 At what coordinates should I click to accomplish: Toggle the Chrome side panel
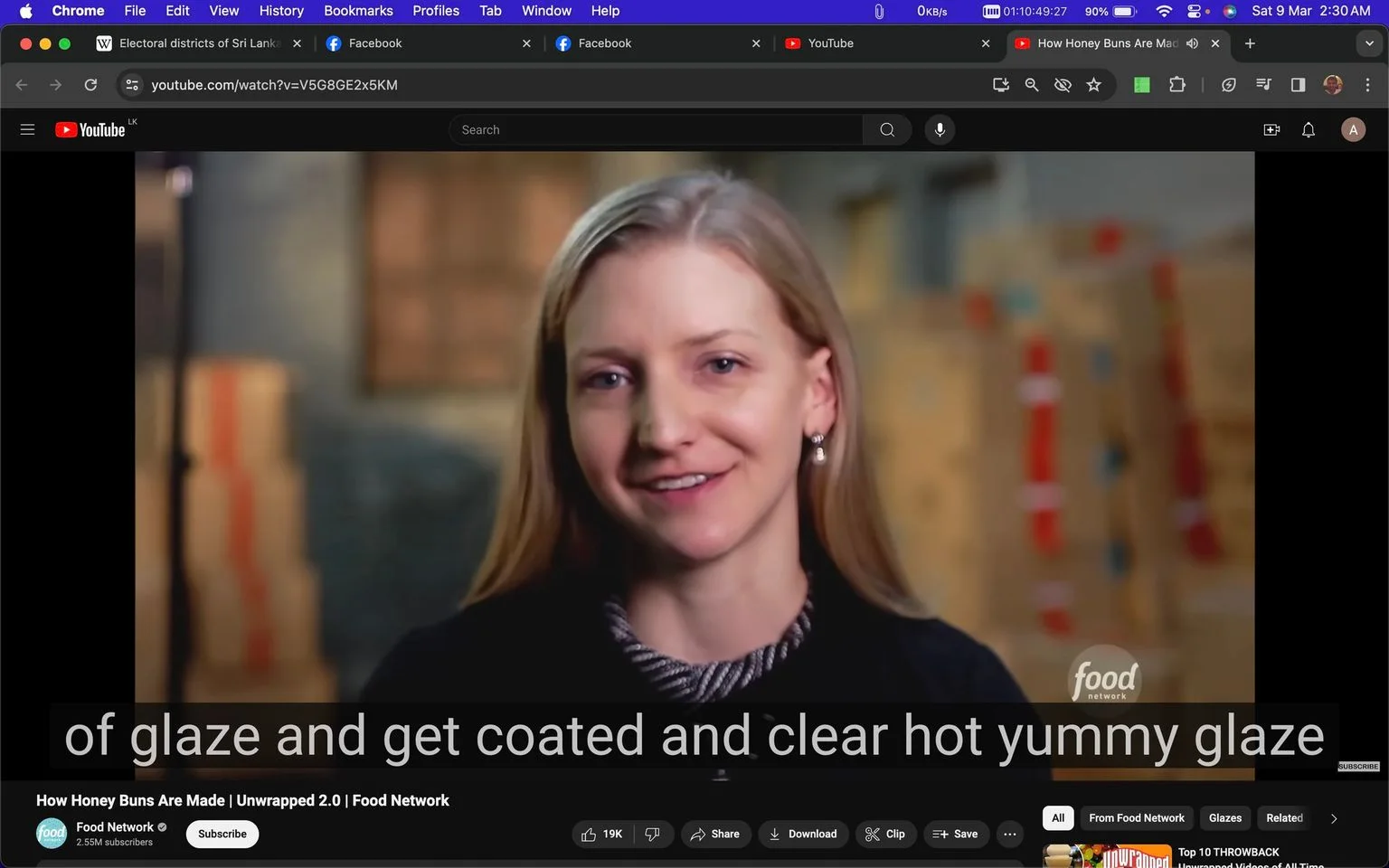[1298, 85]
